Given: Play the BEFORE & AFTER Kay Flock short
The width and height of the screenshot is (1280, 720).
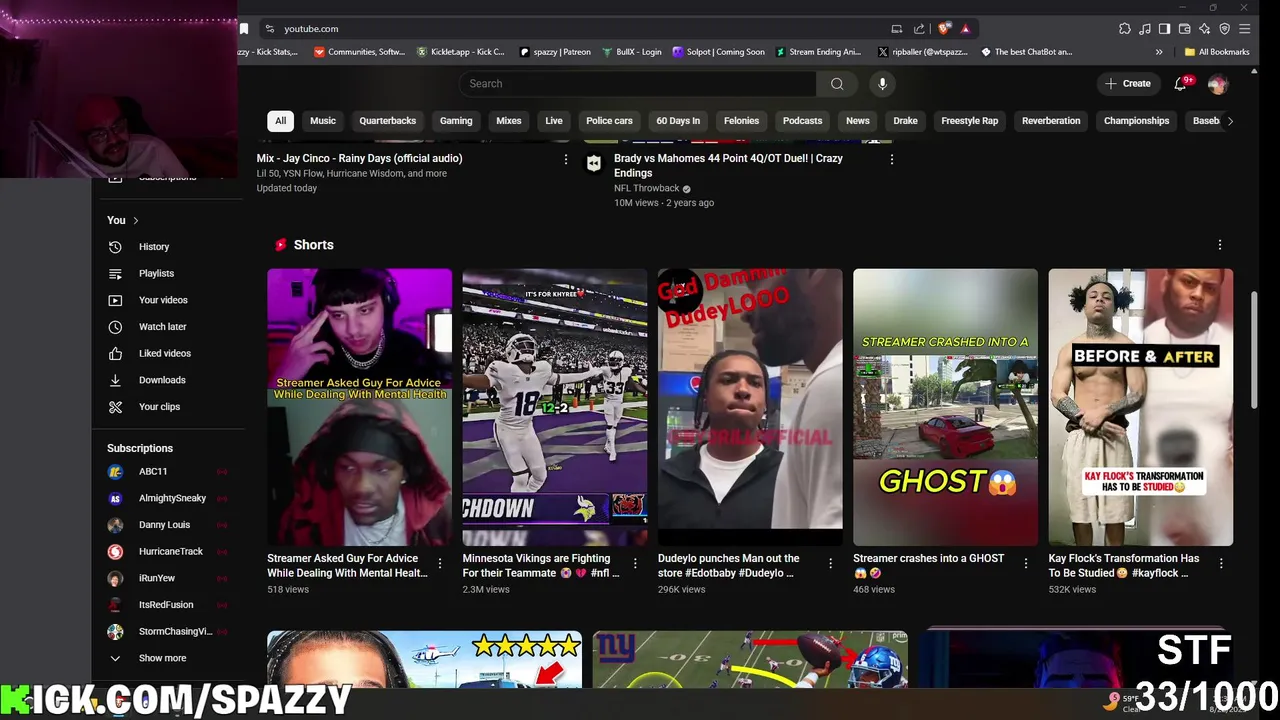Looking at the screenshot, I should [x=1140, y=407].
